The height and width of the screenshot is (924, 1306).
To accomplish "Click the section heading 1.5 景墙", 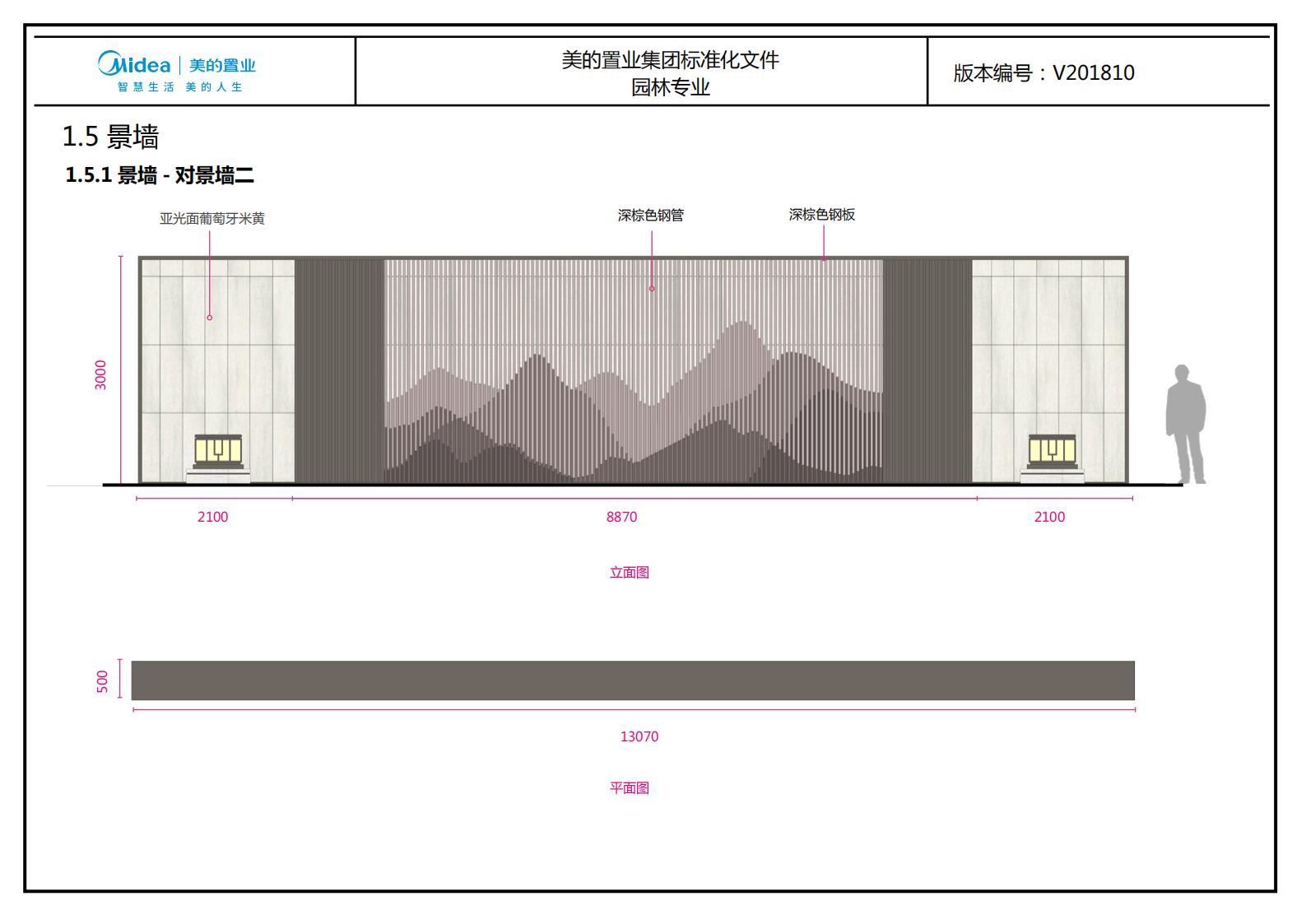I will click(x=110, y=137).
